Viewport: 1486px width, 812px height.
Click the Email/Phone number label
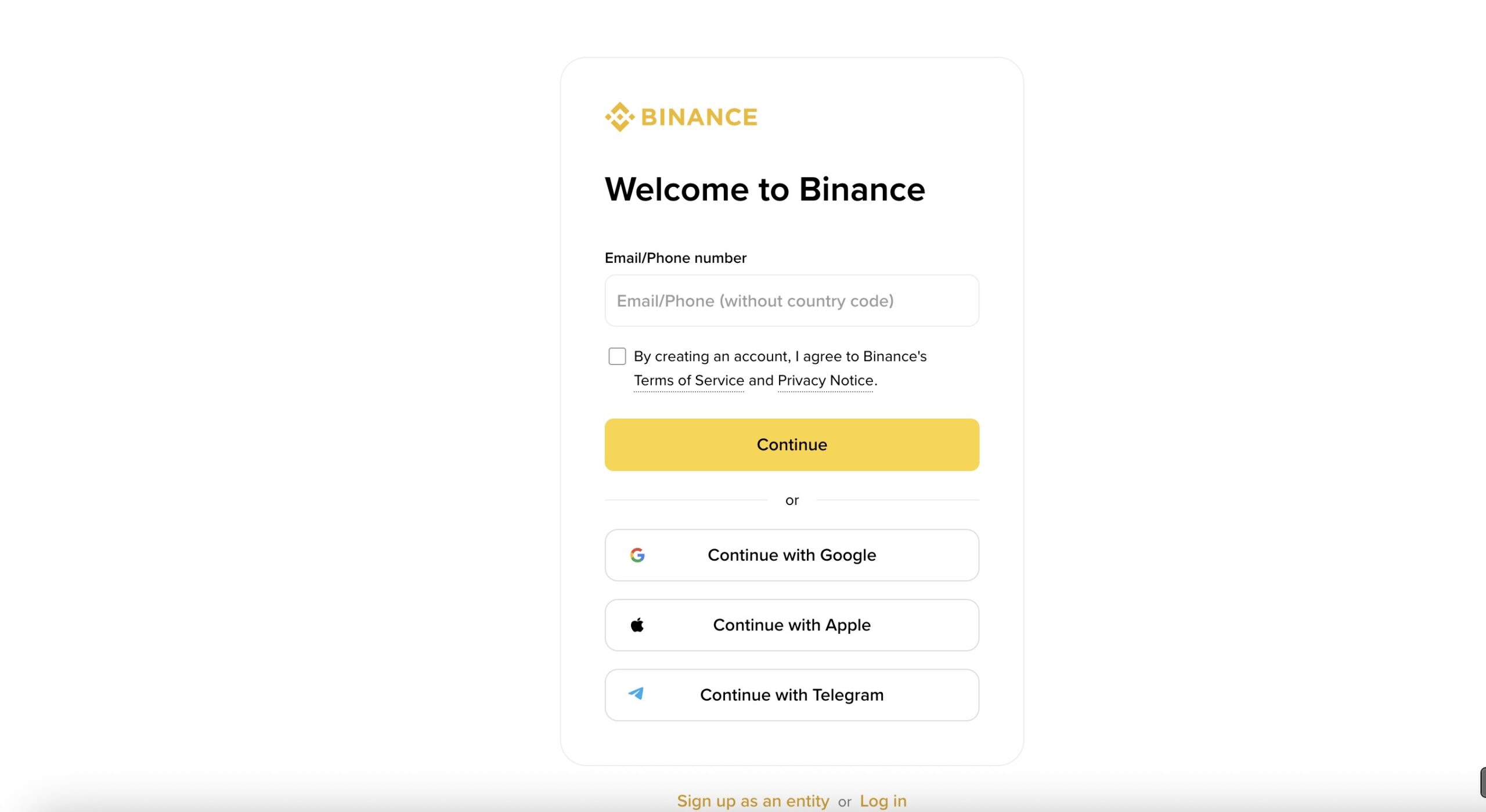coord(675,257)
